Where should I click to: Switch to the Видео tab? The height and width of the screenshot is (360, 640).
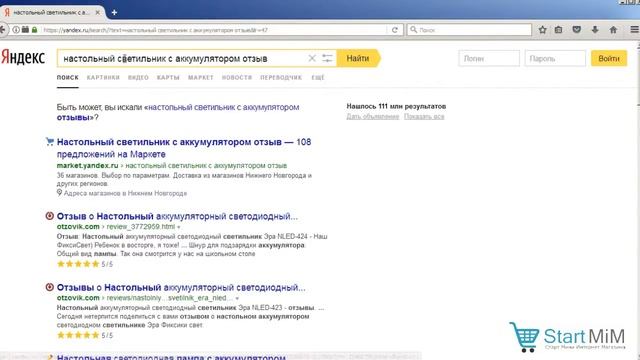(x=138, y=78)
